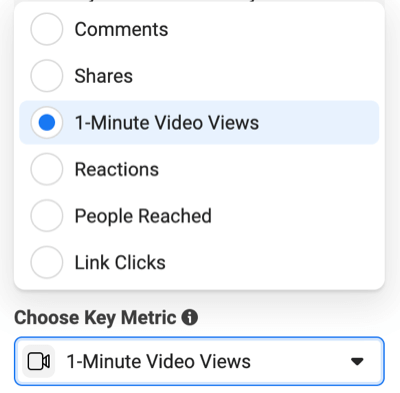Click blank space inside the Key Metric combo box
This screenshot has height=393, width=400.
(x=300, y=362)
